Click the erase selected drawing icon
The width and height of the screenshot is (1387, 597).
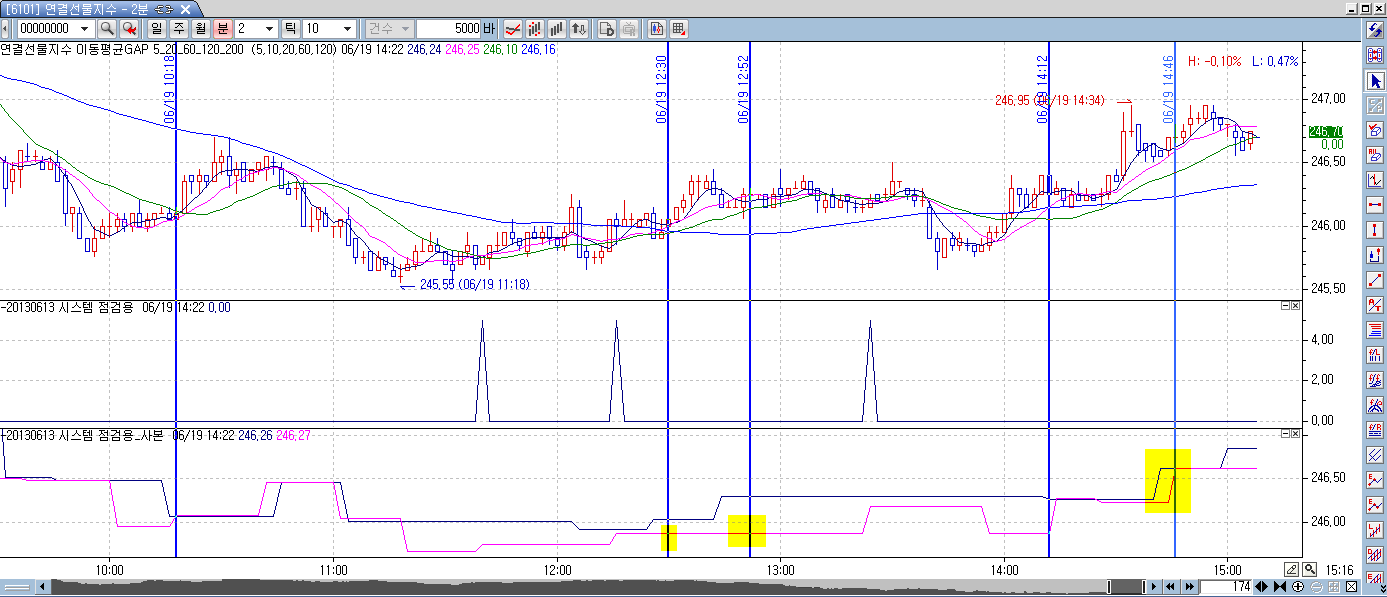click(1375, 130)
